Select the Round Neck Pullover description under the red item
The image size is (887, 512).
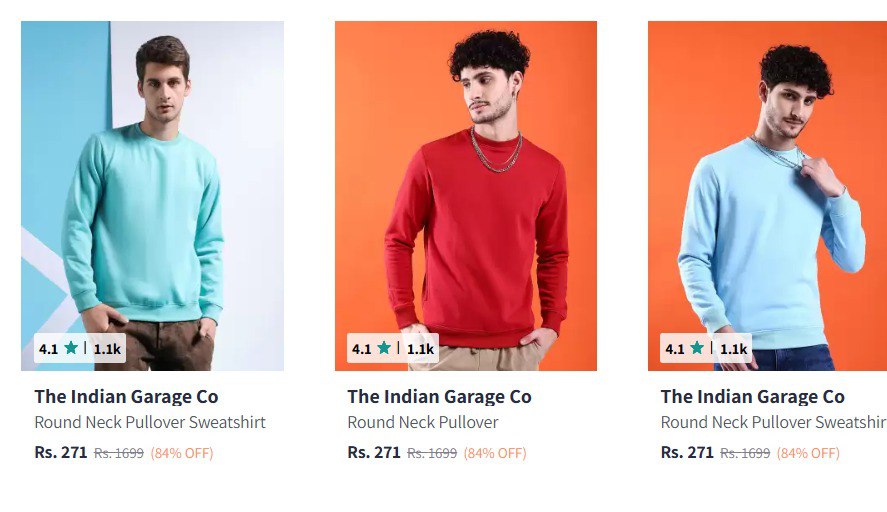[423, 423]
